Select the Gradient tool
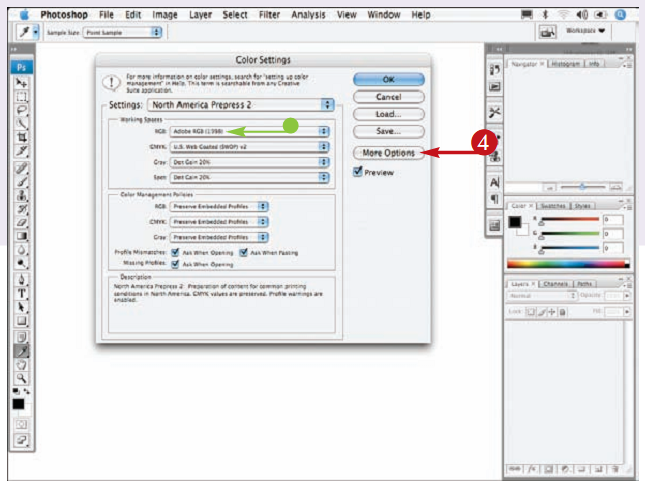Image resolution: width=645 pixels, height=489 pixels. (21, 236)
